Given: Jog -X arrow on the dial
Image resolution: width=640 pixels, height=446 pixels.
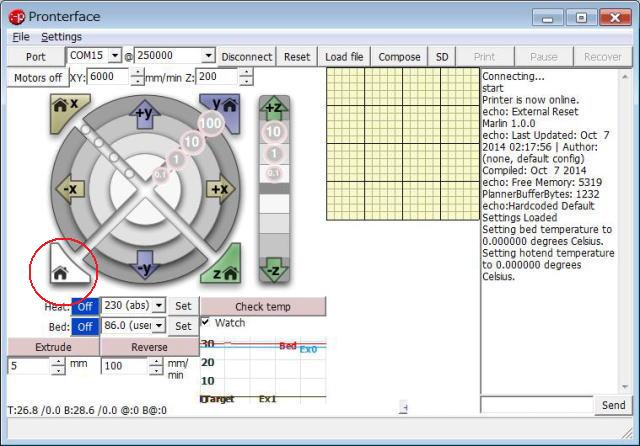Looking at the screenshot, I should pos(70,189).
